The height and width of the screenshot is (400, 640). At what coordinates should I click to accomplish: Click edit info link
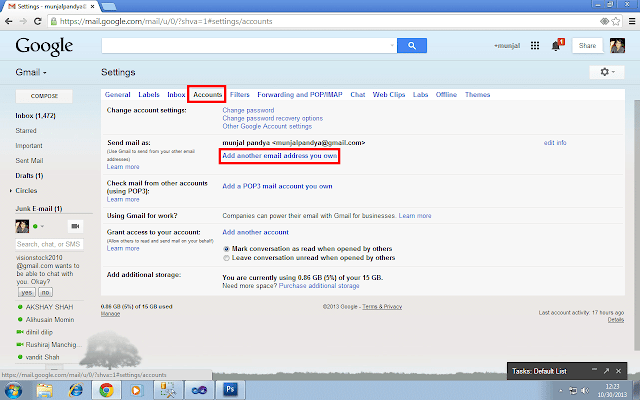pyautogui.click(x=555, y=143)
